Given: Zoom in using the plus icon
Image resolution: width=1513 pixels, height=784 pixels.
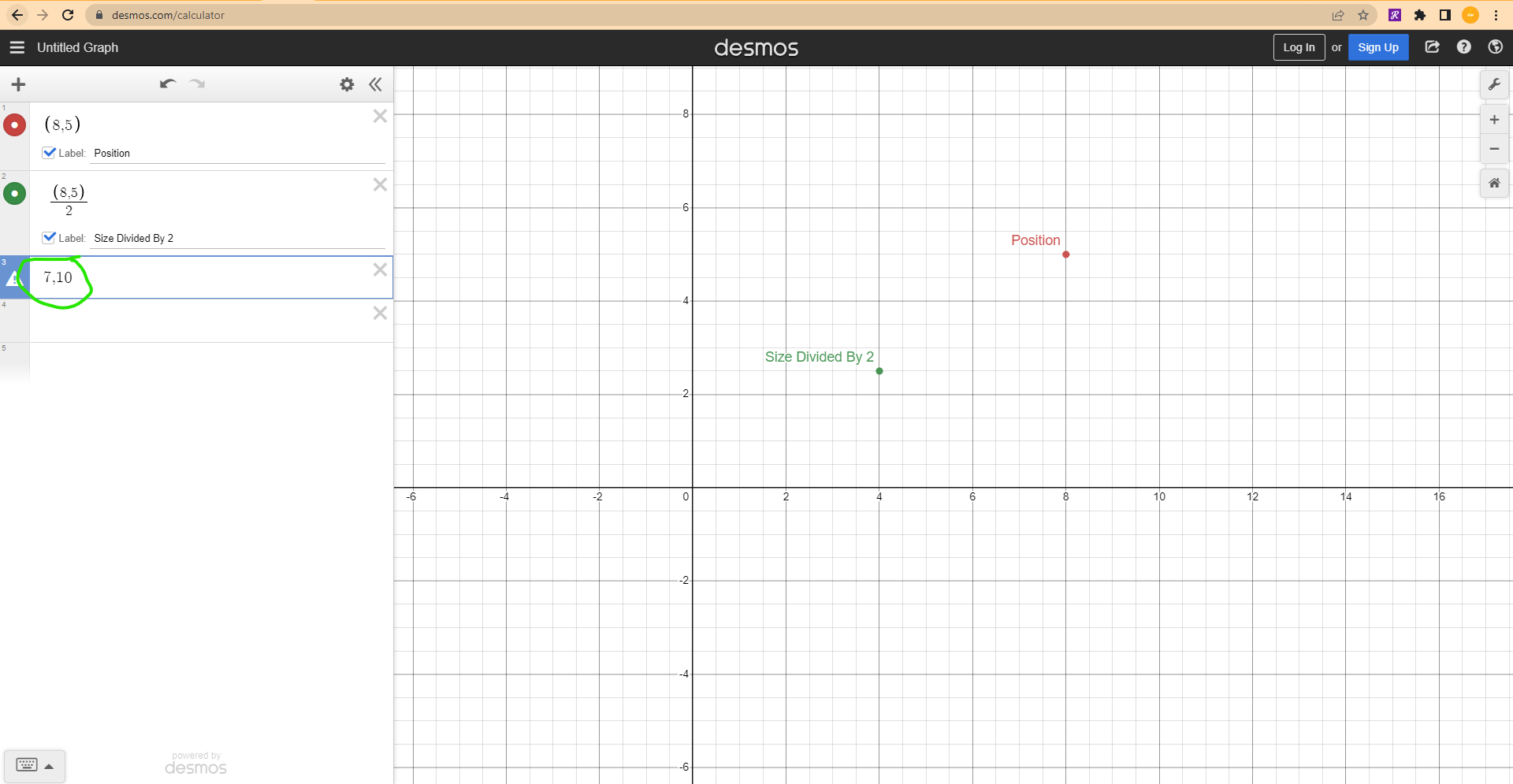Looking at the screenshot, I should pos(1494,120).
